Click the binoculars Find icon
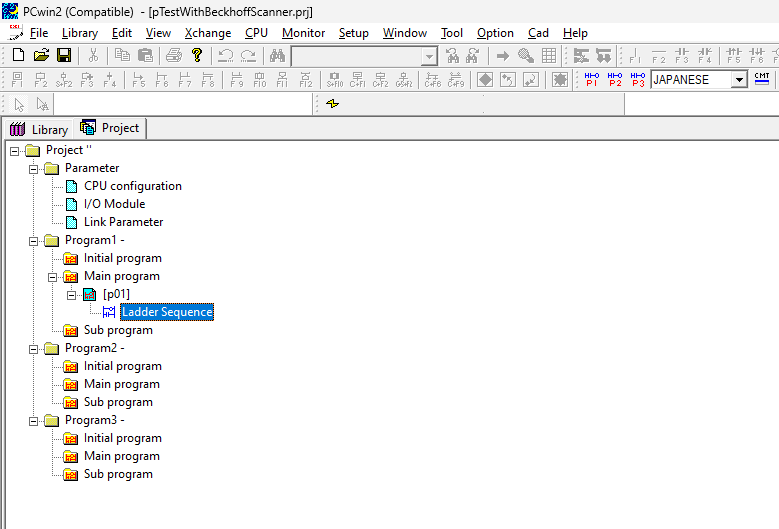Image resolution: width=779 pixels, height=529 pixels. [x=277, y=56]
